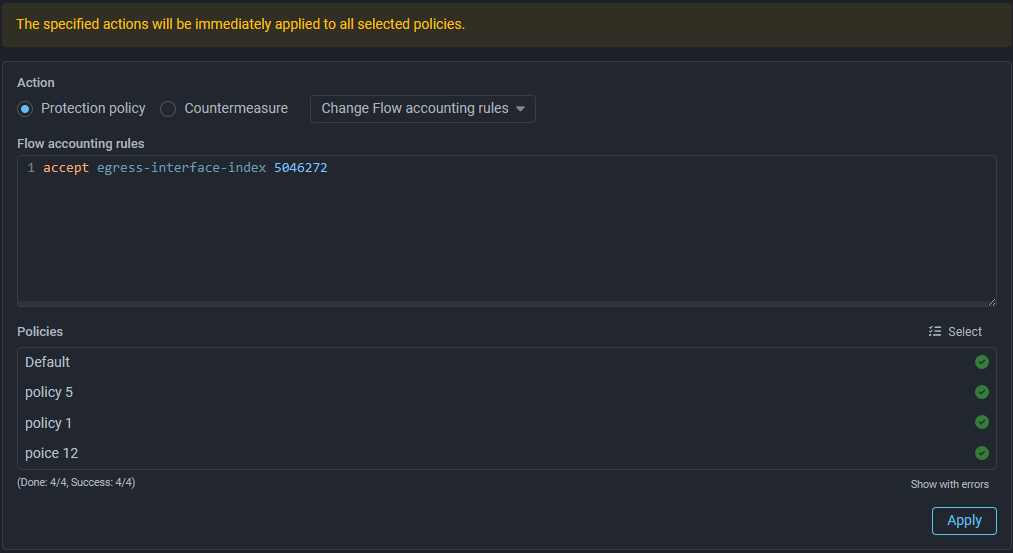Screen dimensions: 1013x553
Task: Click the checklist icon beside Select
Action: pyautogui.click(x=935, y=332)
